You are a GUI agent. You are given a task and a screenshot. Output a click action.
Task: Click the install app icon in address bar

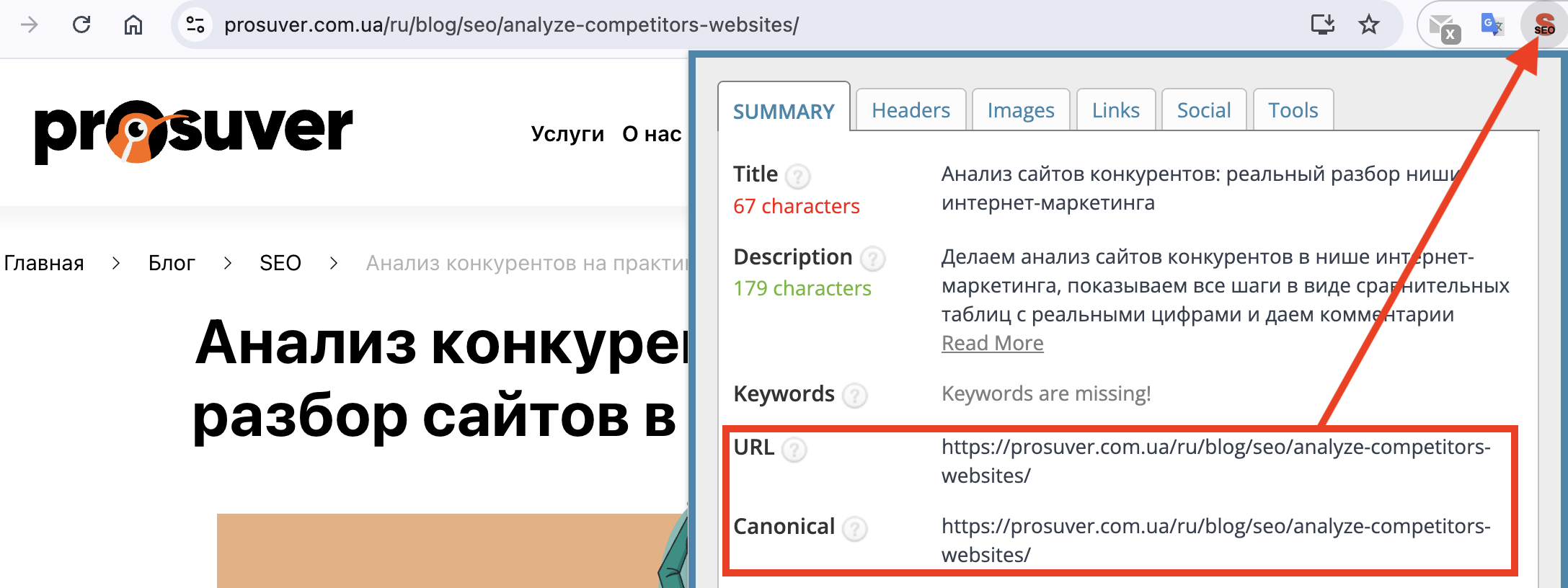(1322, 25)
